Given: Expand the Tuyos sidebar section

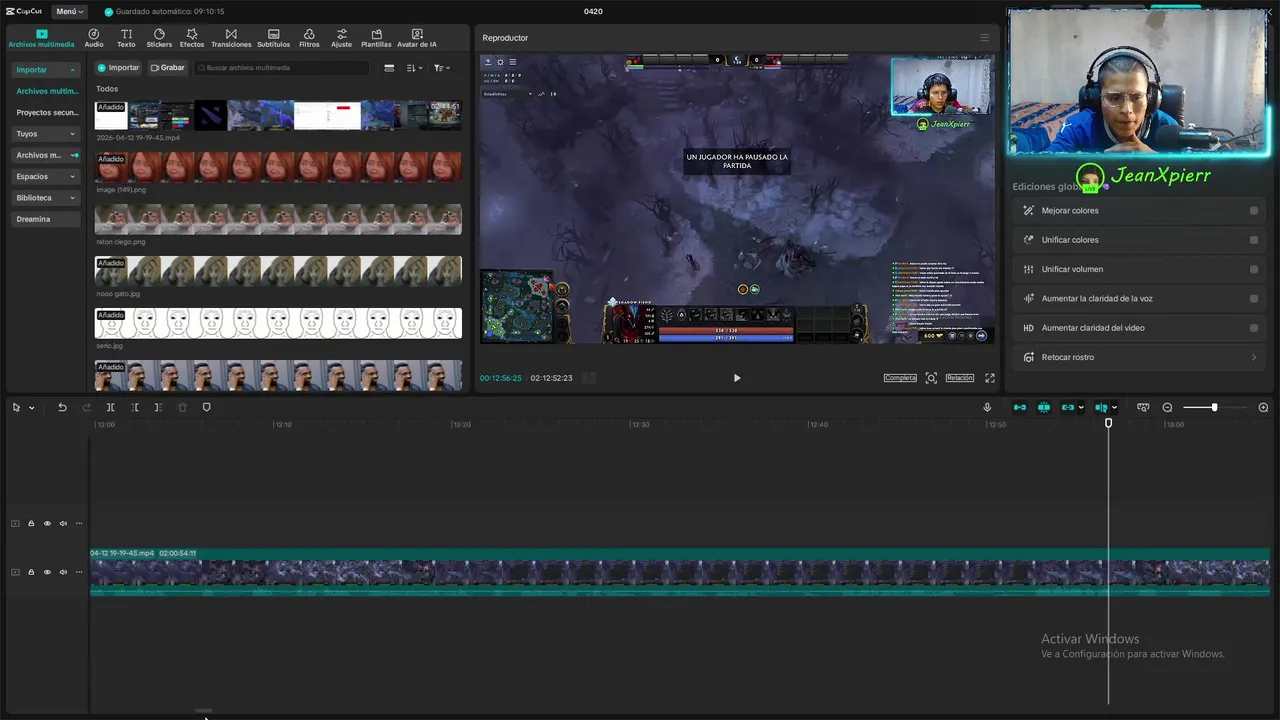Looking at the screenshot, I should click(45, 134).
